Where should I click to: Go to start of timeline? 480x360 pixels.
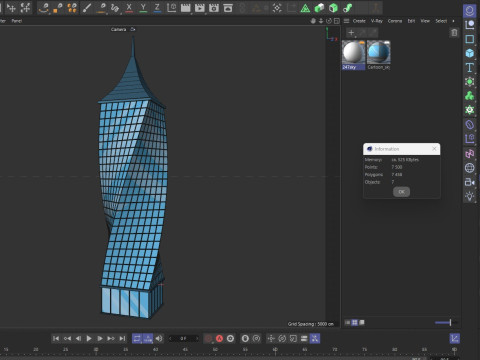(56, 338)
